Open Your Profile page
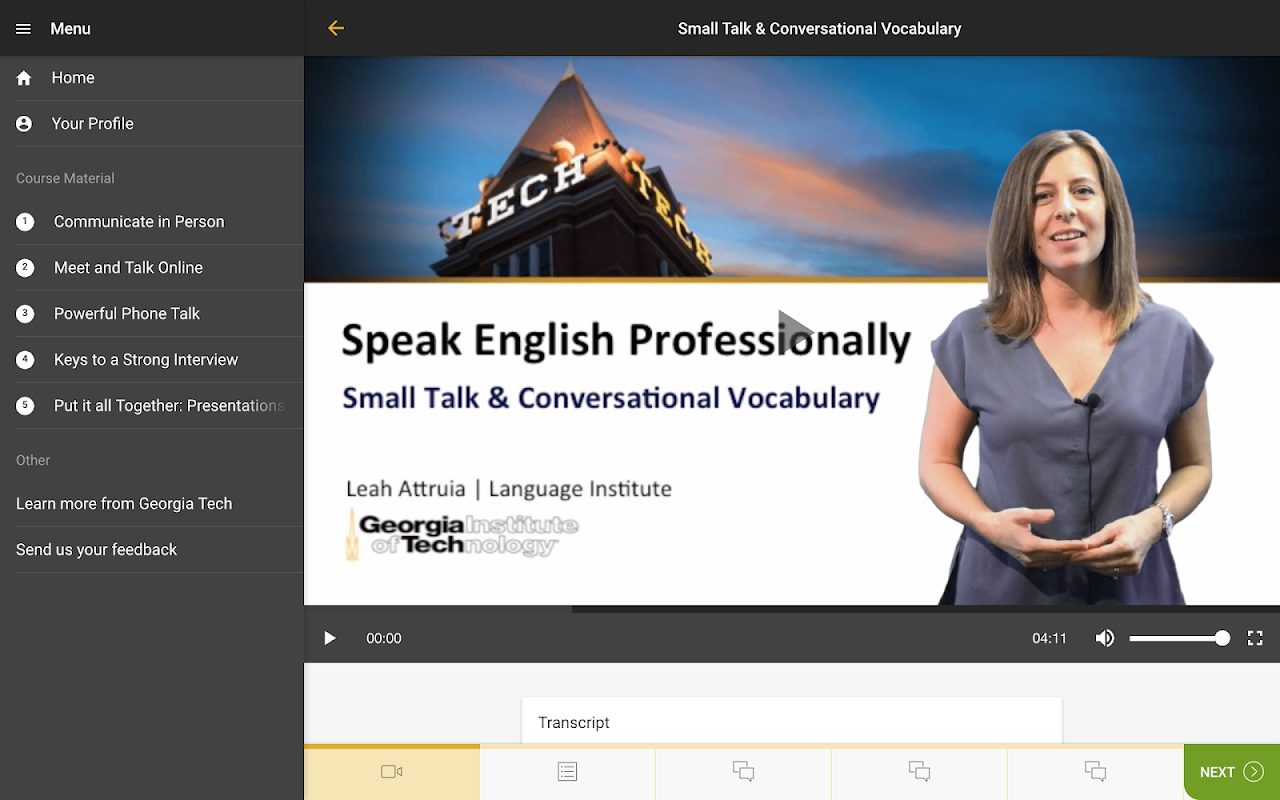 [x=152, y=124]
